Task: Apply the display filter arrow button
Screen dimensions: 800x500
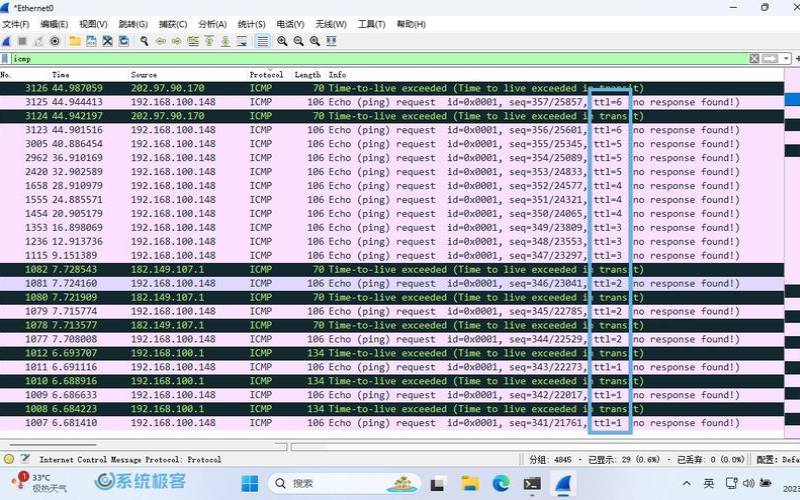Action: pos(770,59)
